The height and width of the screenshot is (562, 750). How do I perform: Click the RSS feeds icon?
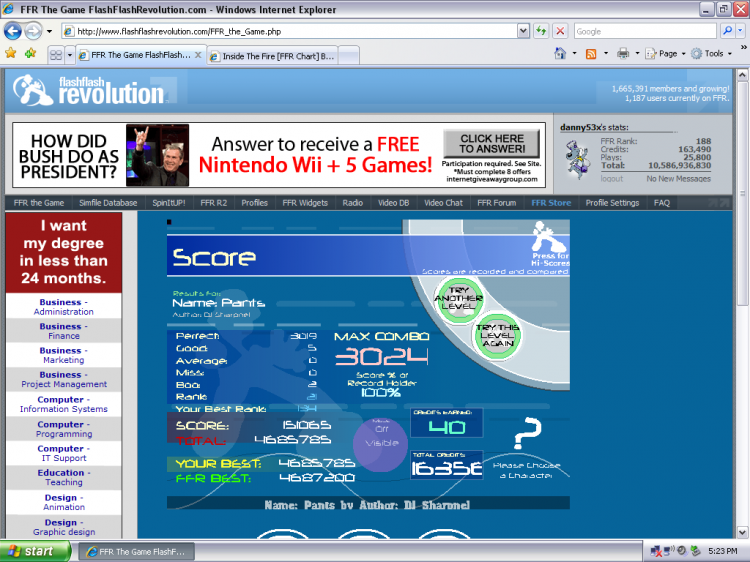pyautogui.click(x=591, y=54)
